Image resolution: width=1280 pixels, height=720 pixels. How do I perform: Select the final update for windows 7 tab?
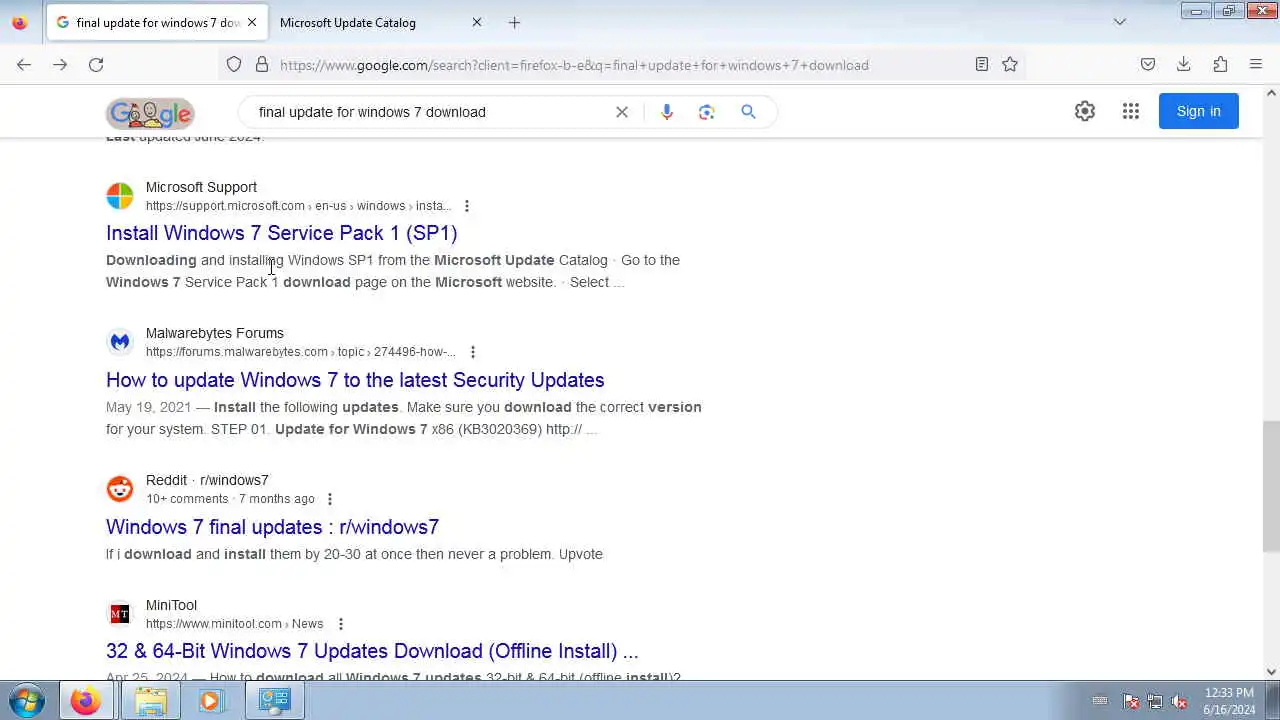pos(156,22)
